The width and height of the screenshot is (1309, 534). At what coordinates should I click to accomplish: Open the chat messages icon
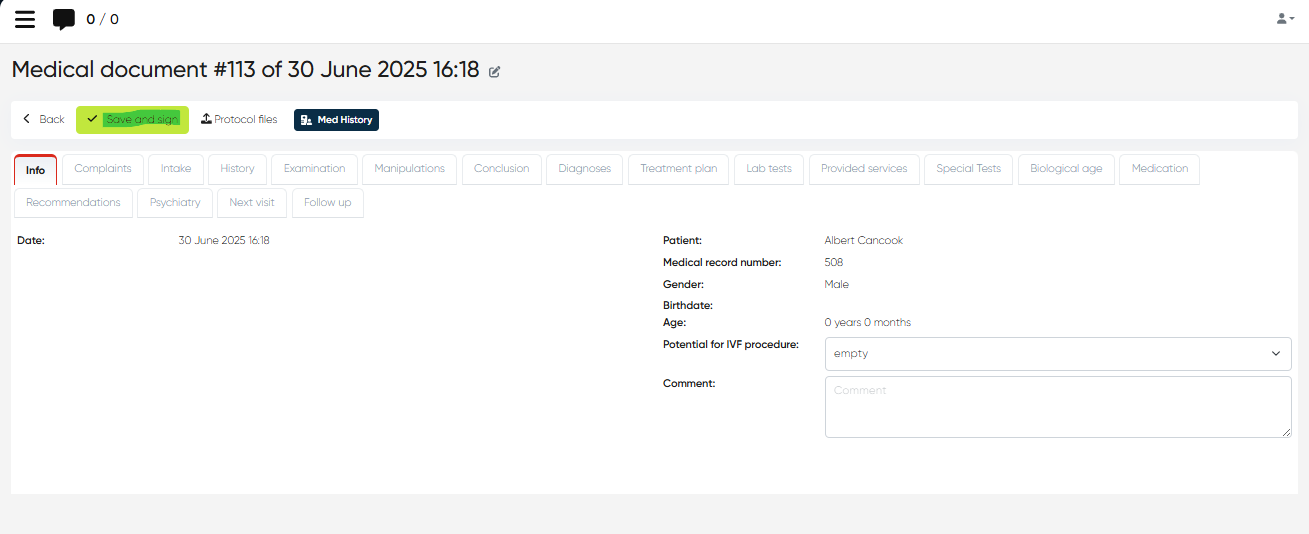tap(64, 19)
